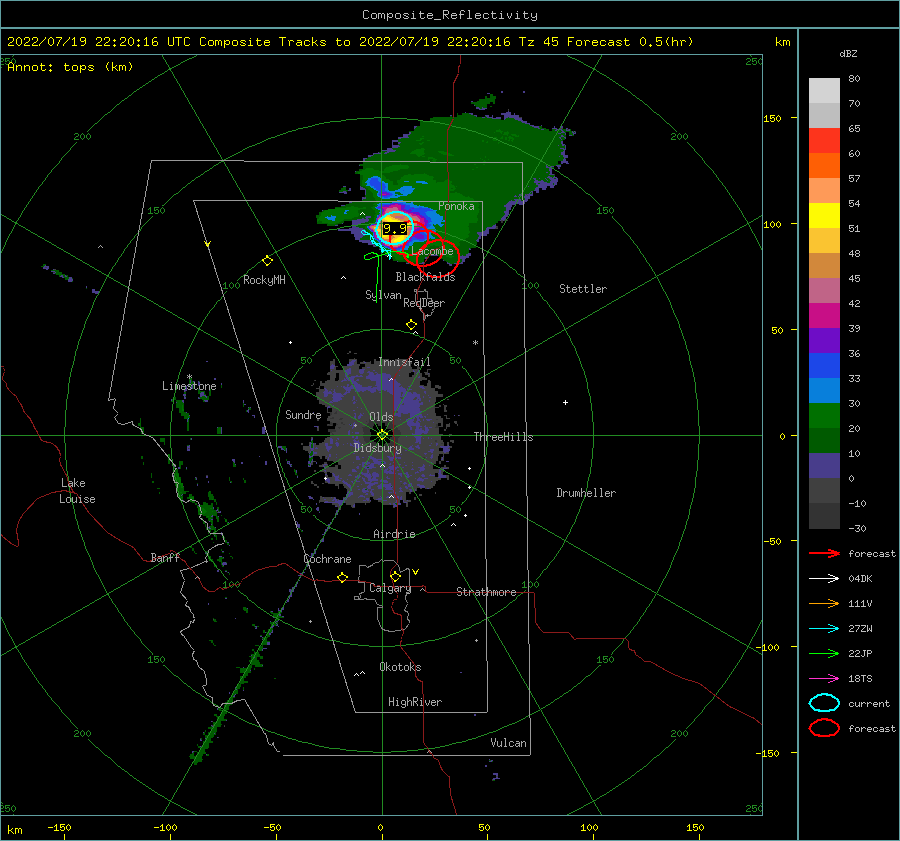Image resolution: width=900 pixels, height=841 pixels.
Task: Click the RedDeer city label
Action: (424, 303)
